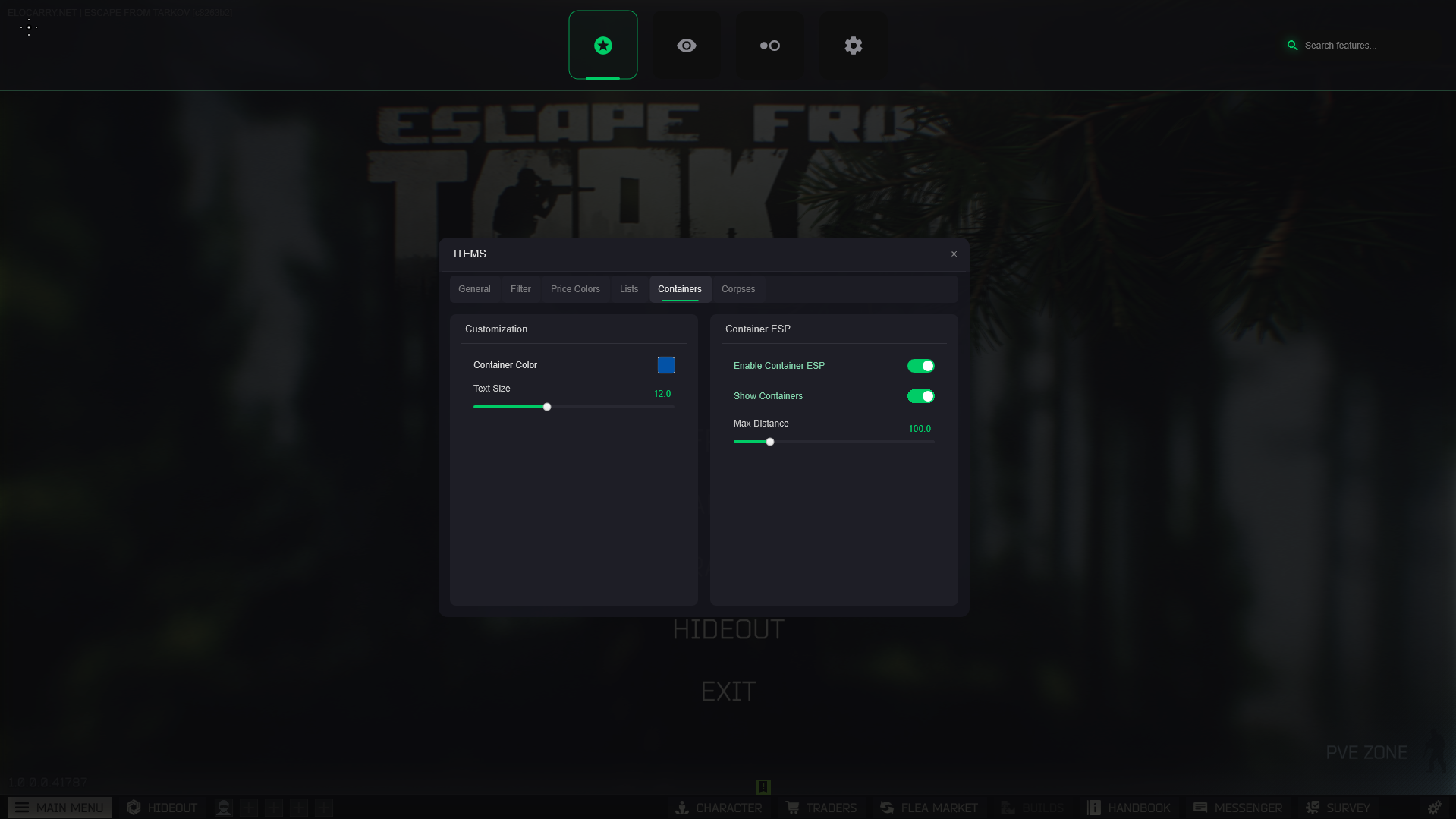Click the green bookmark notification icon
Viewport: 1456px width, 819px height.
763,786
